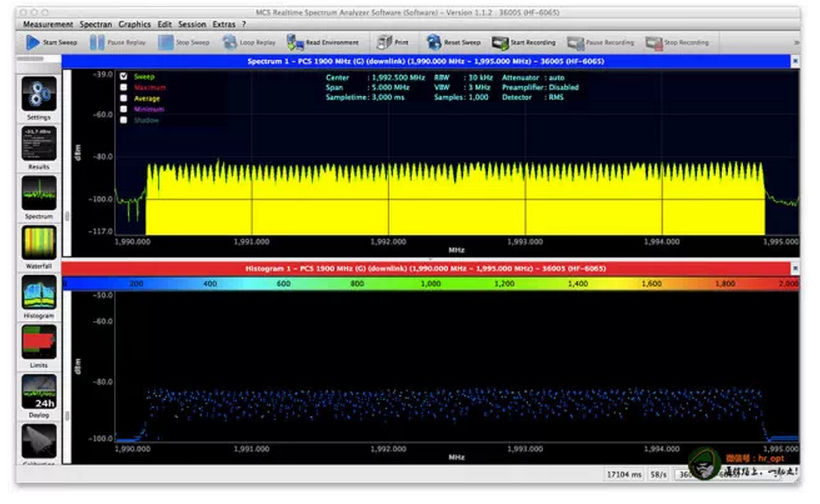Open the Measurement menu

49,23
